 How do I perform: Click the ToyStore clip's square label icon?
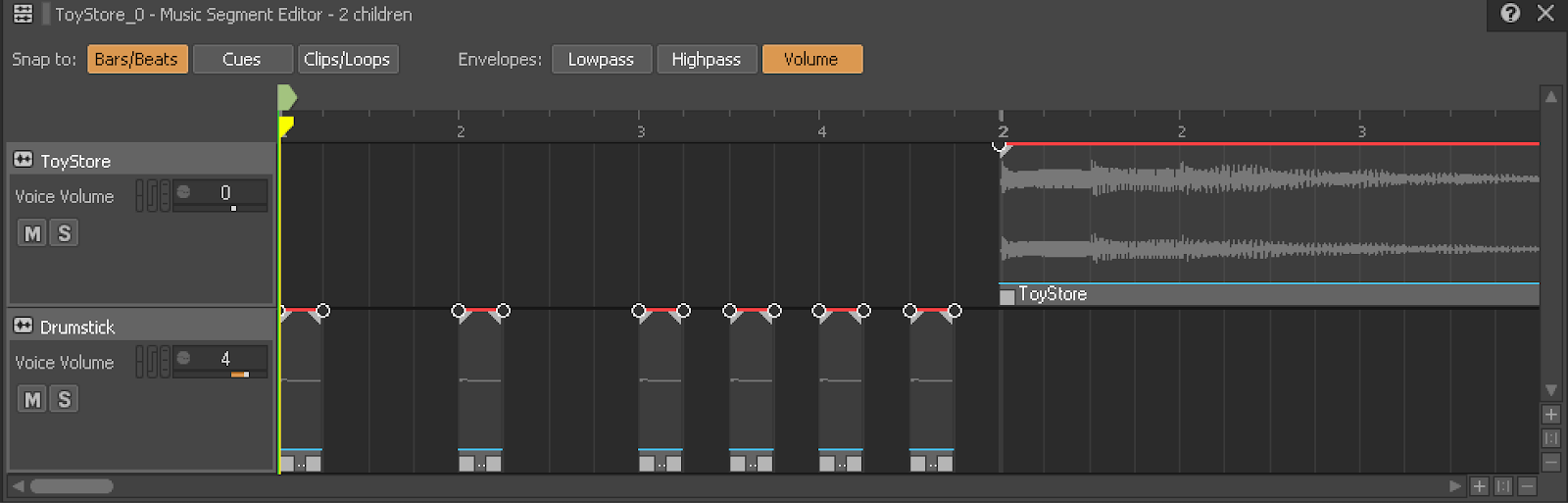pos(1006,296)
